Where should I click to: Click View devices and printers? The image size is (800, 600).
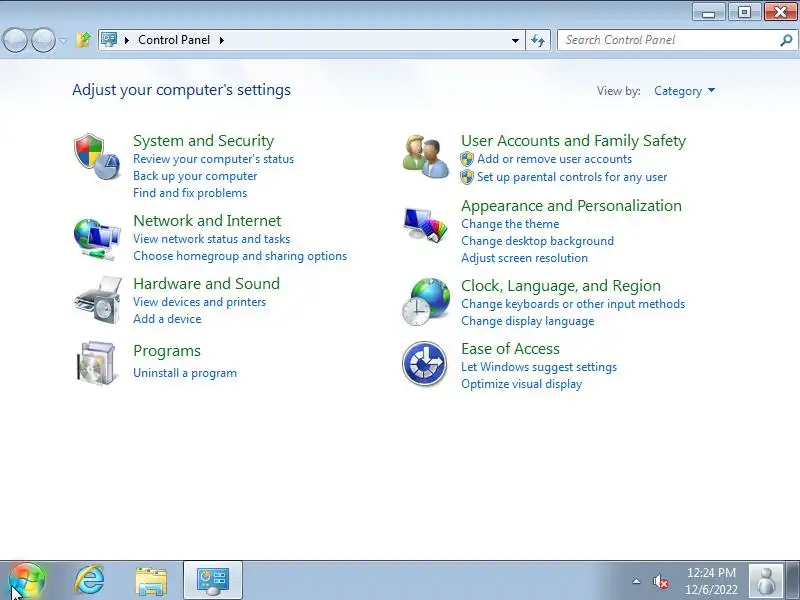pos(199,302)
